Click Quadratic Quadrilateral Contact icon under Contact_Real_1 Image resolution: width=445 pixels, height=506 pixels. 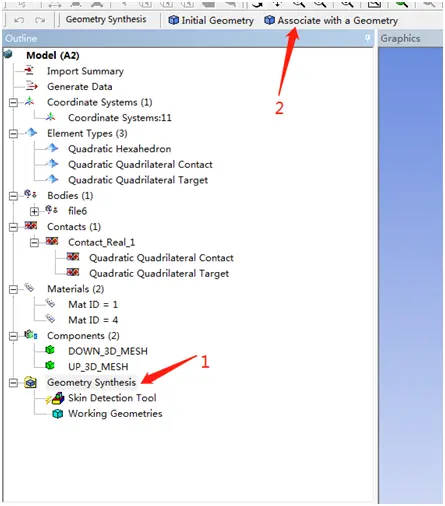point(73,257)
